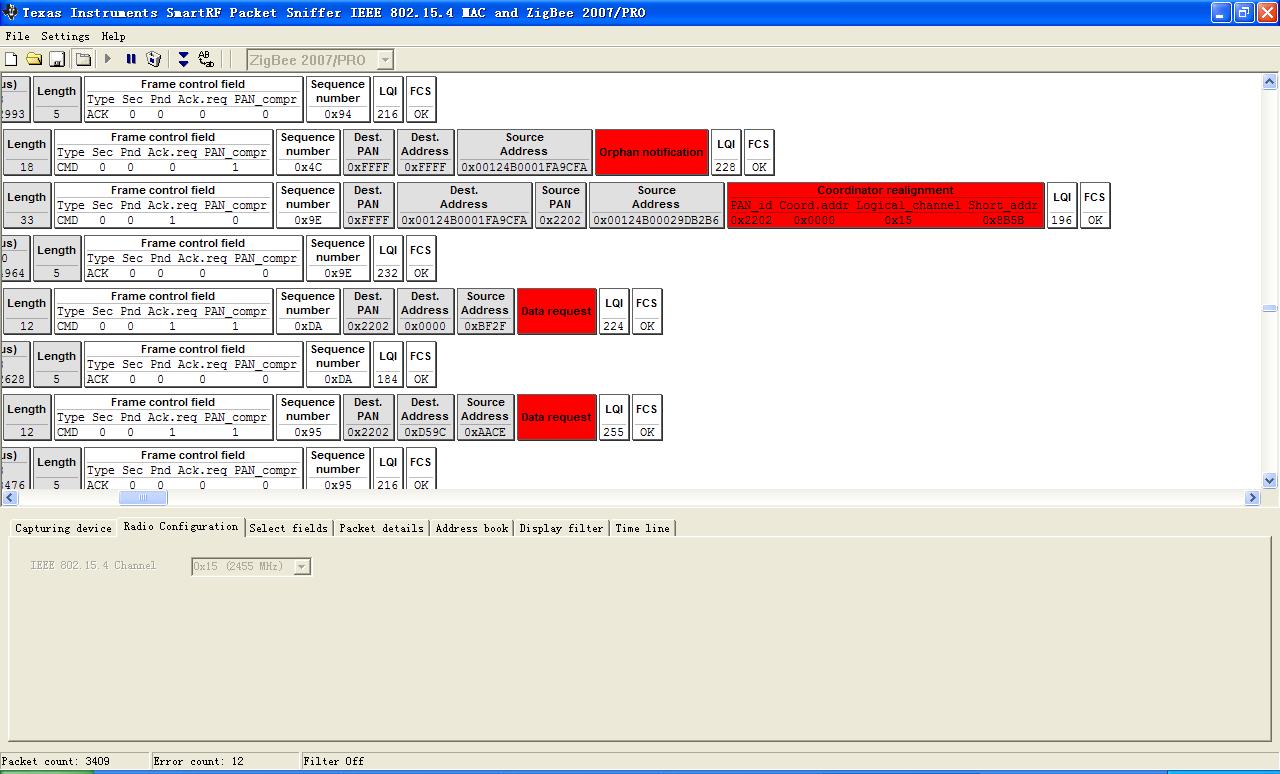The width and height of the screenshot is (1280, 774).
Task: Open a saved capture file via the yellow folder icon
Action: click(x=34, y=59)
